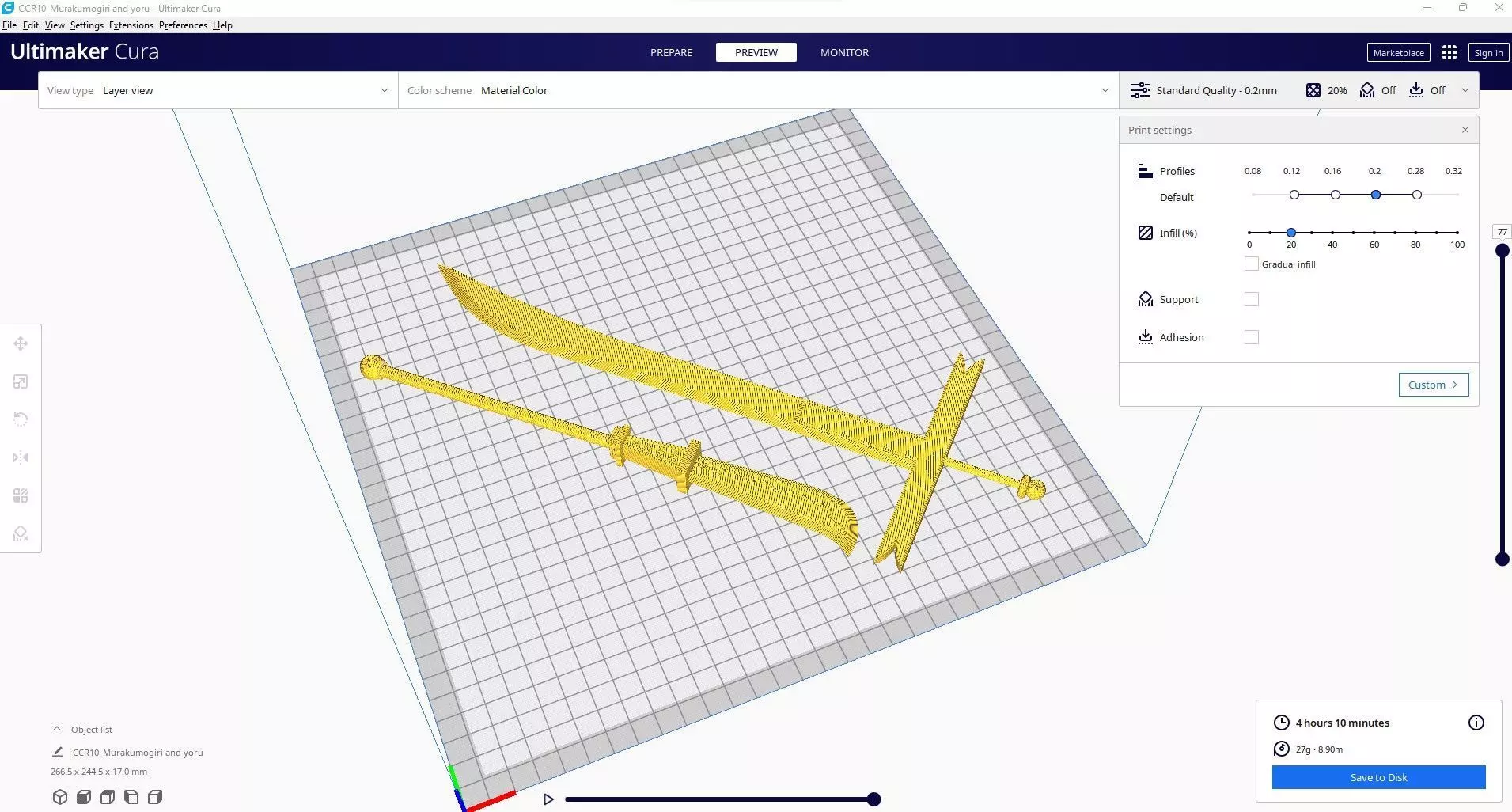This screenshot has height=812, width=1512.
Task: Play the layer simulation
Action: (x=548, y=799)
